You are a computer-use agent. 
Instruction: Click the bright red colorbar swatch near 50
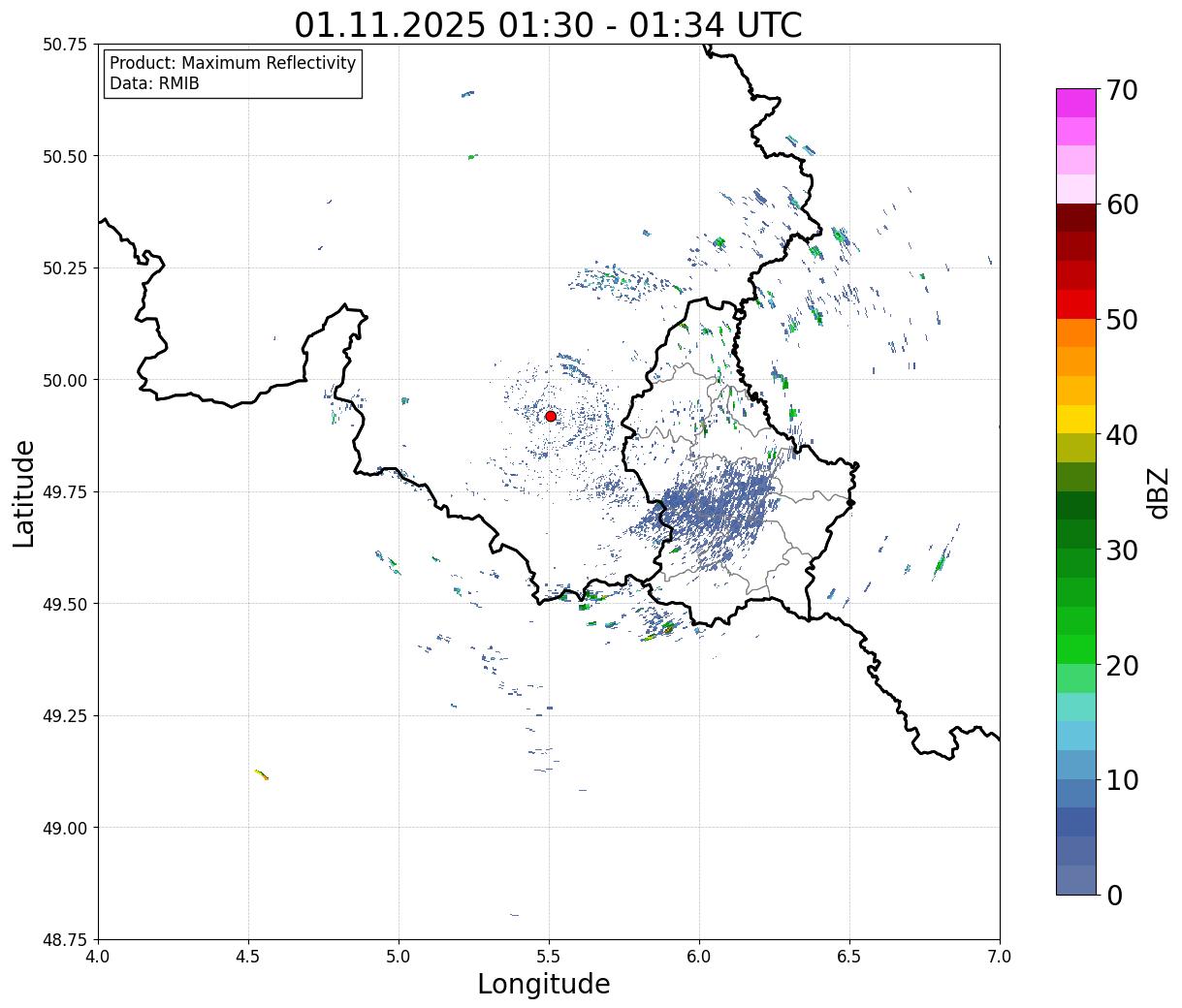1076,304
